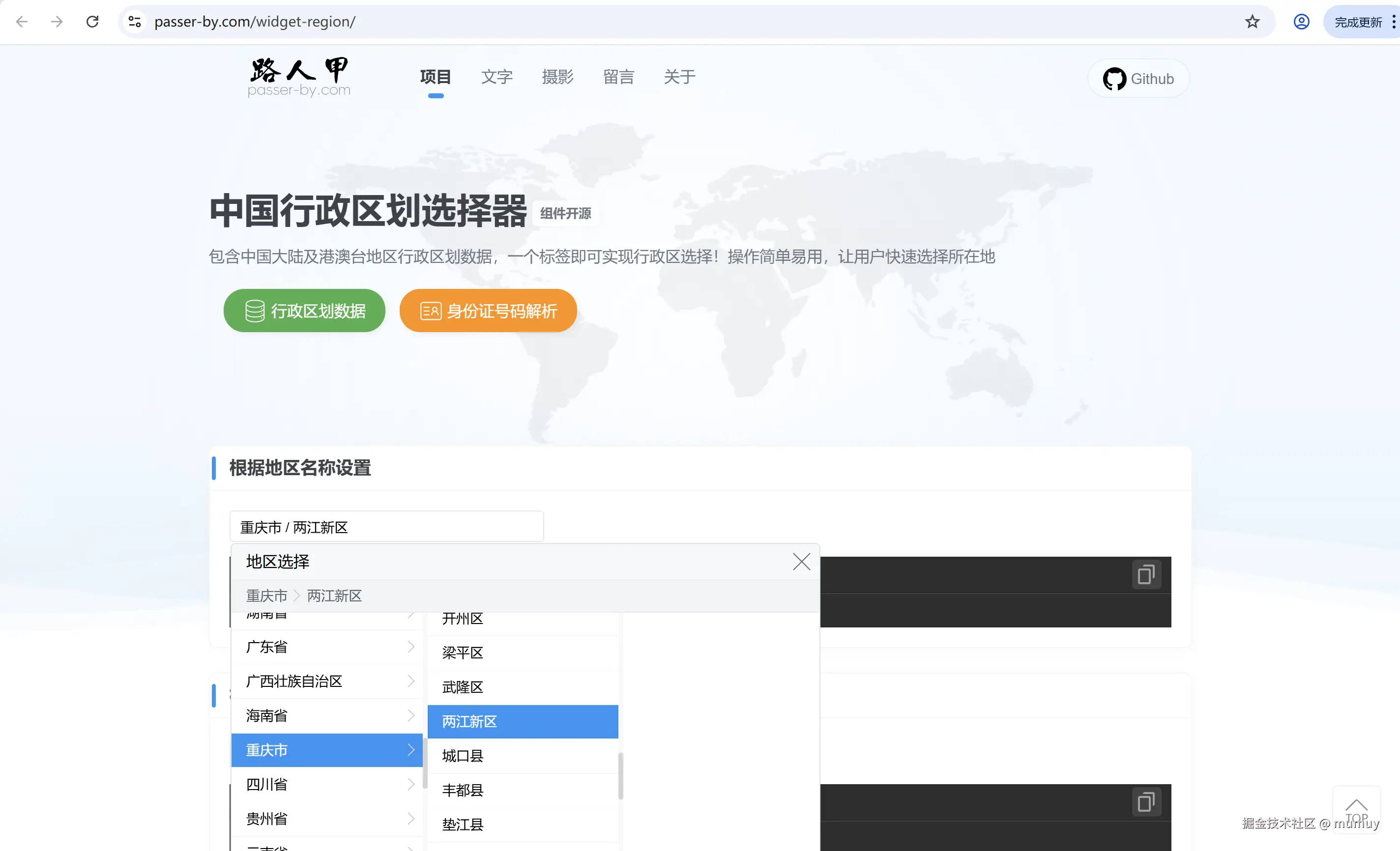The width and height of the screenshot is (1400, 851).
Task: Click the browser profile account icon
Action: (x=1302, y=22)
